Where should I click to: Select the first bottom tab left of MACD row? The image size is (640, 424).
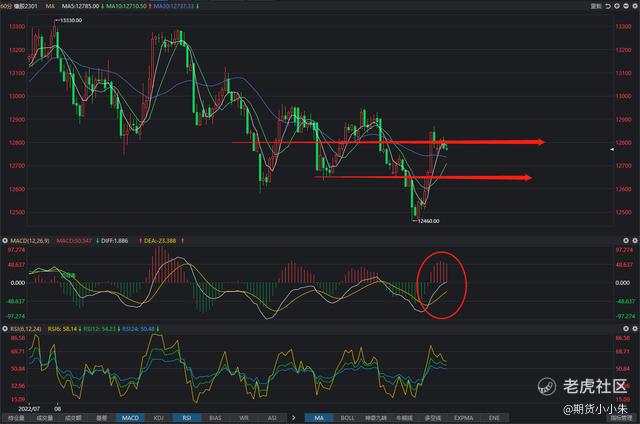click(16, 418)
